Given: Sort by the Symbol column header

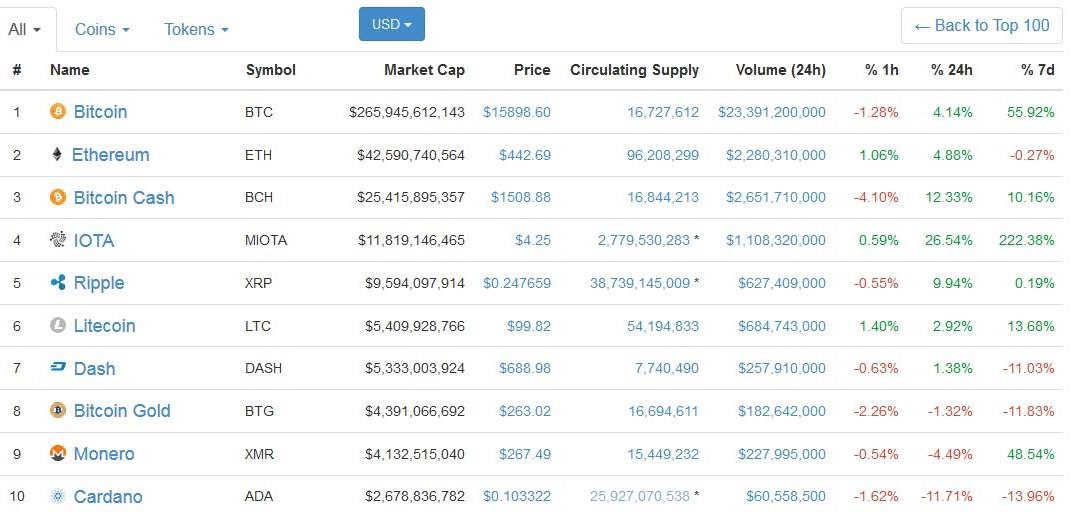Looking at the screenshot, I should 270,70.
